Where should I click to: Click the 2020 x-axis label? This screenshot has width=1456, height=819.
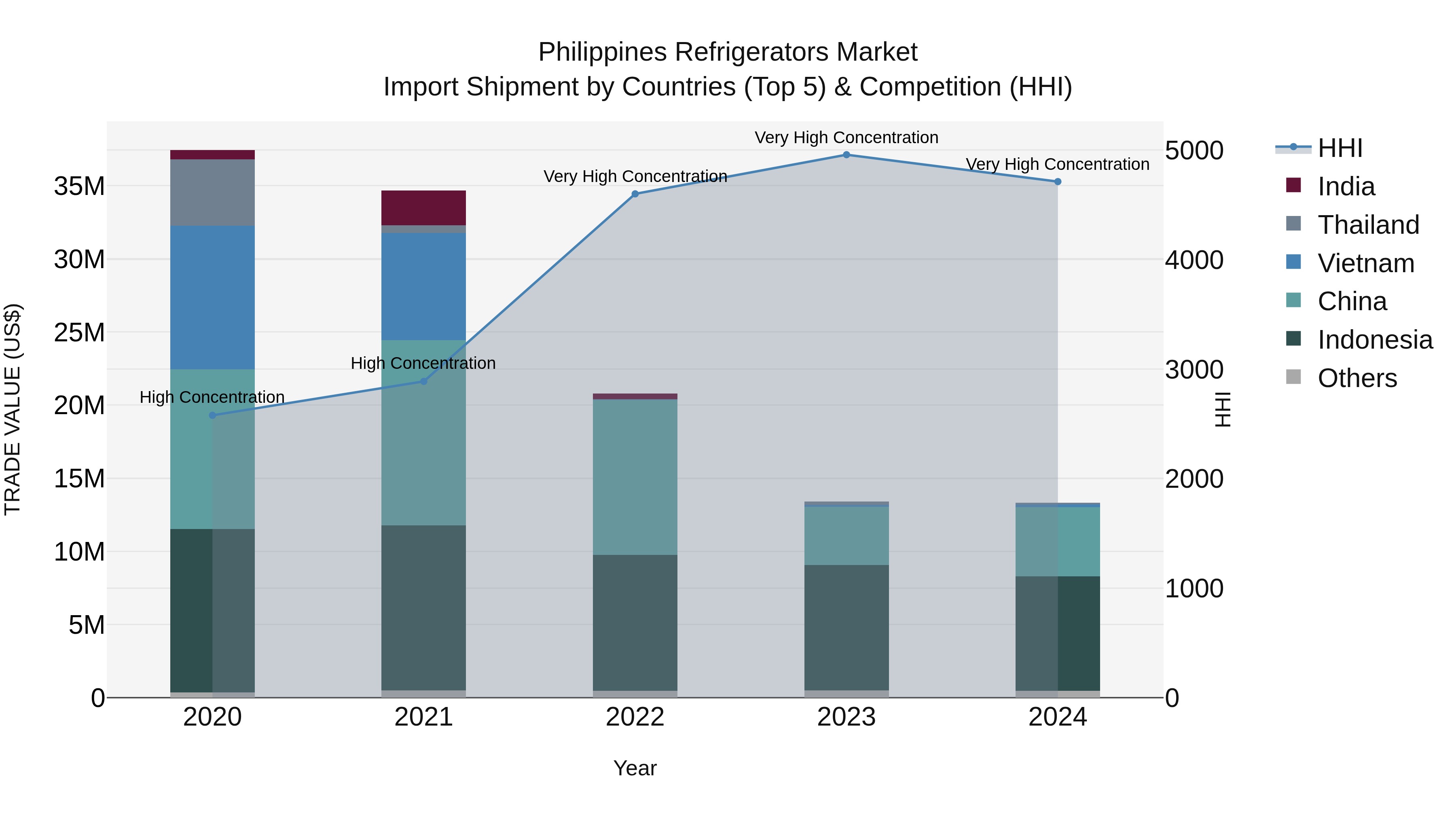point(212,717)
